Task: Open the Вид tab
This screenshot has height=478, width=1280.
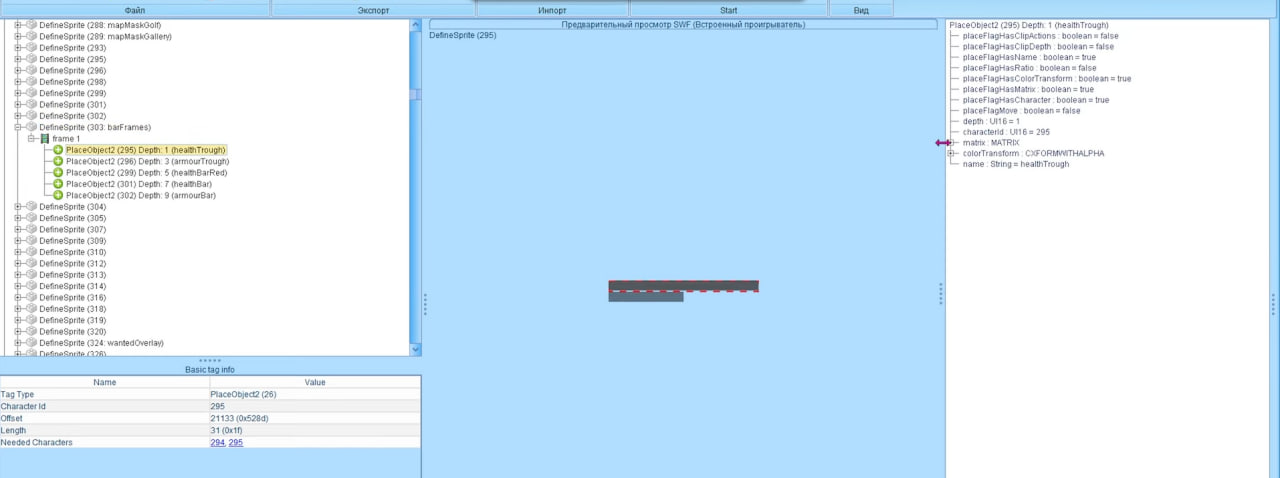Action: [x=860, y=9]
